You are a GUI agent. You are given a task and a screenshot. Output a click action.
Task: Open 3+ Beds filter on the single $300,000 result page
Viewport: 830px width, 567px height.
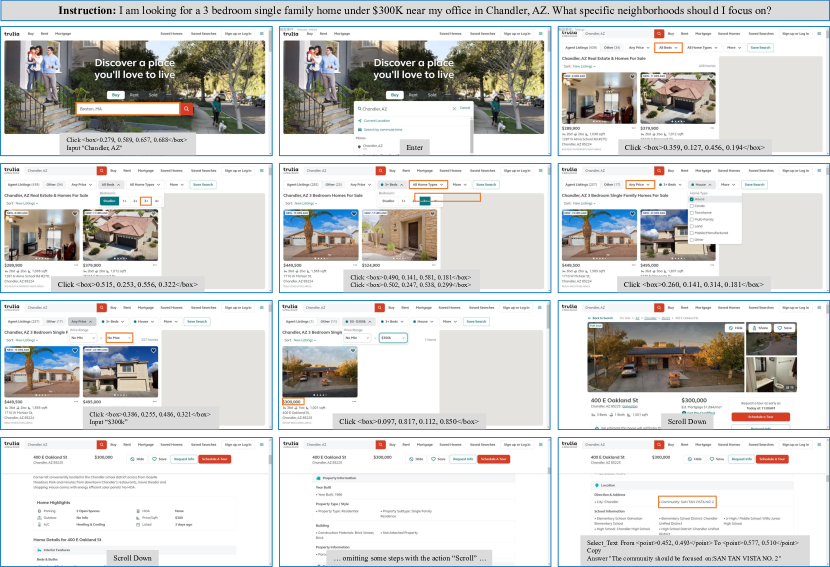click(393, 321)
